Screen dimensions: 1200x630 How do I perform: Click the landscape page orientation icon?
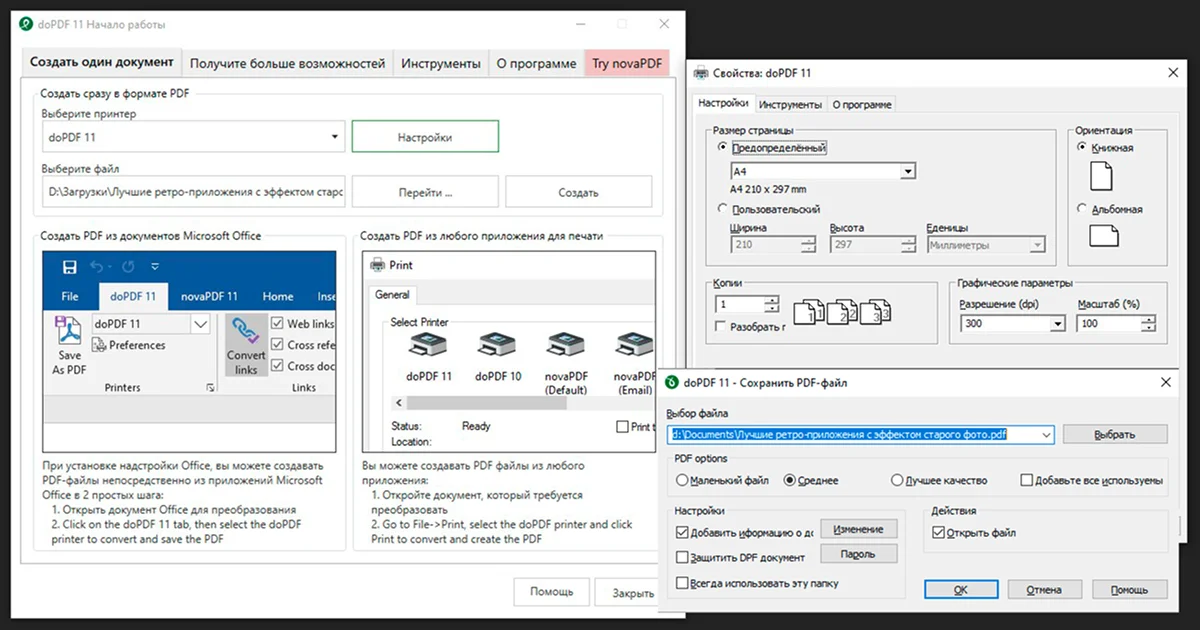point(1103,236)
